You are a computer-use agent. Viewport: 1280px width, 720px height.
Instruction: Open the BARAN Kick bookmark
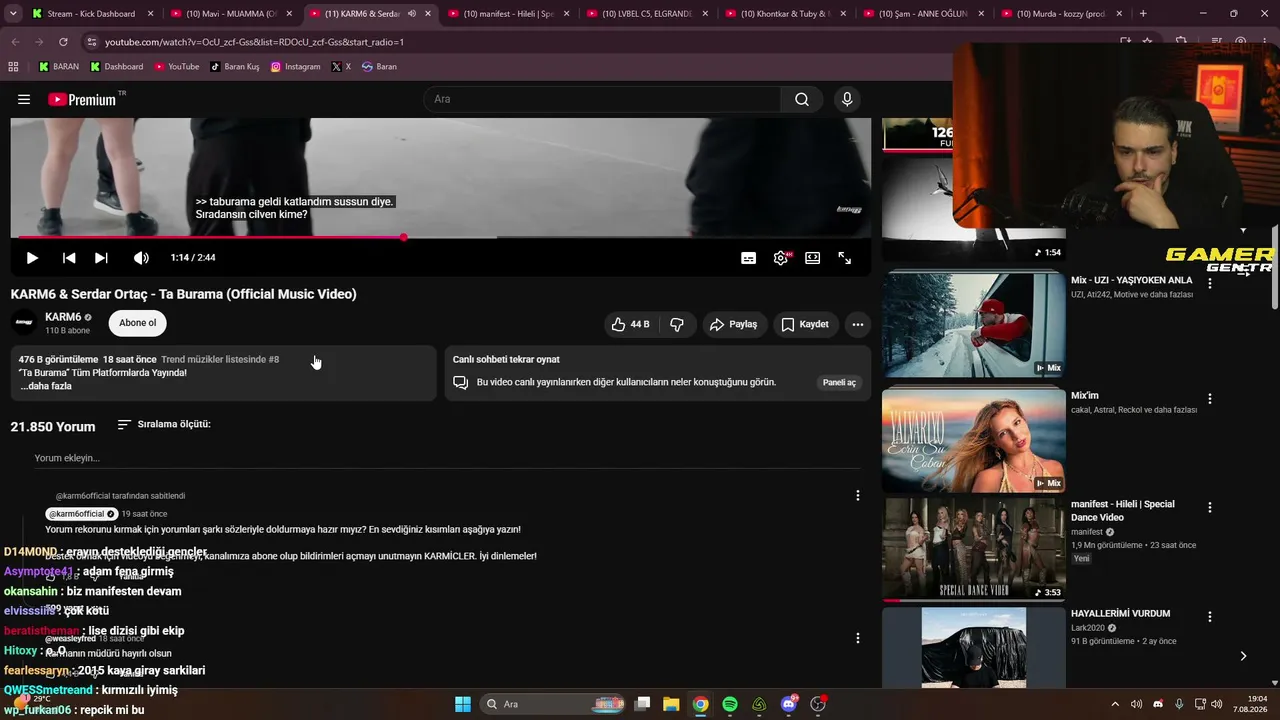pos(59,67)
